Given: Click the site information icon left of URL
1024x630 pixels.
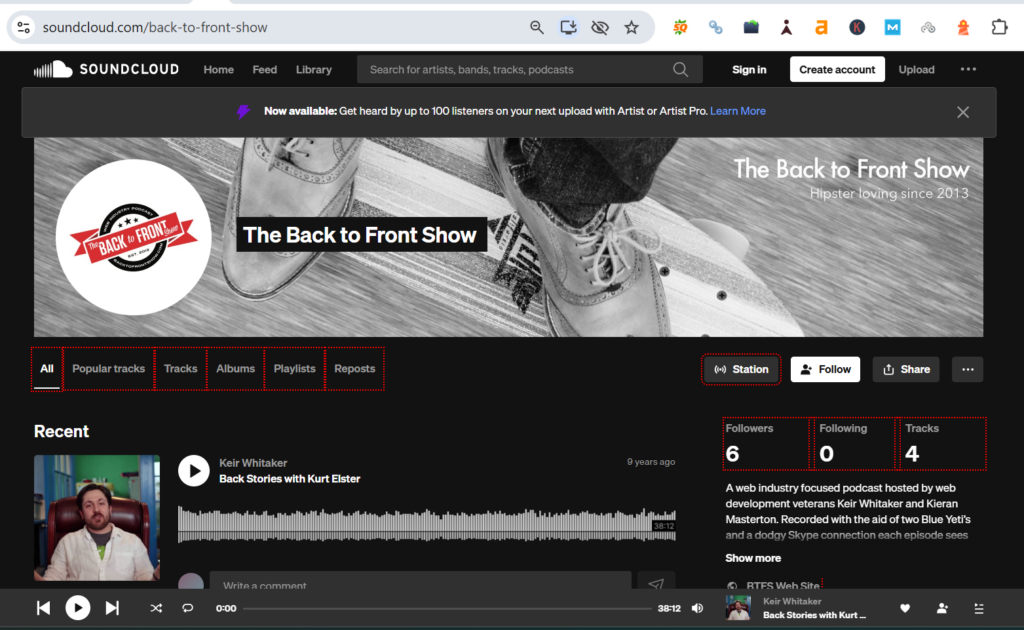Looking at the screenshot, I should [x=24, y=27].
